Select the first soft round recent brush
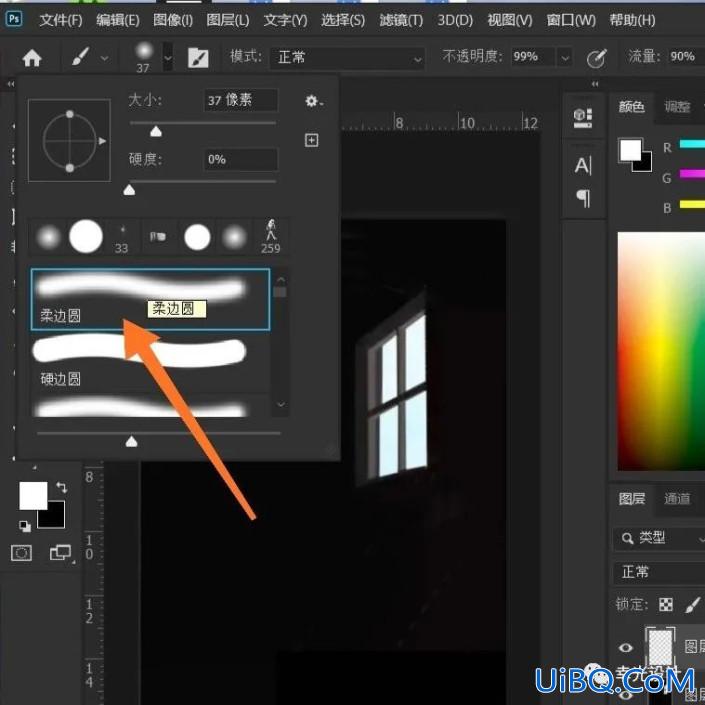 tap(48, 236)
